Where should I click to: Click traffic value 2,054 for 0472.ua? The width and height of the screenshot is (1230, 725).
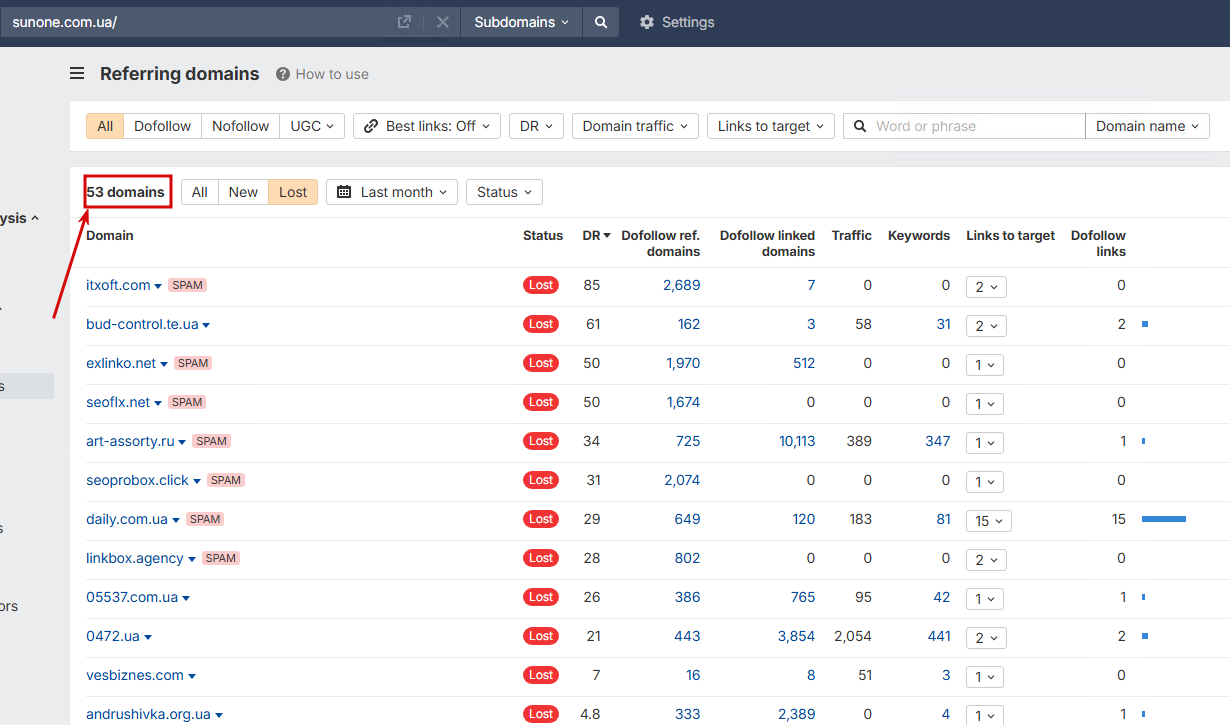tap(853, 636)
